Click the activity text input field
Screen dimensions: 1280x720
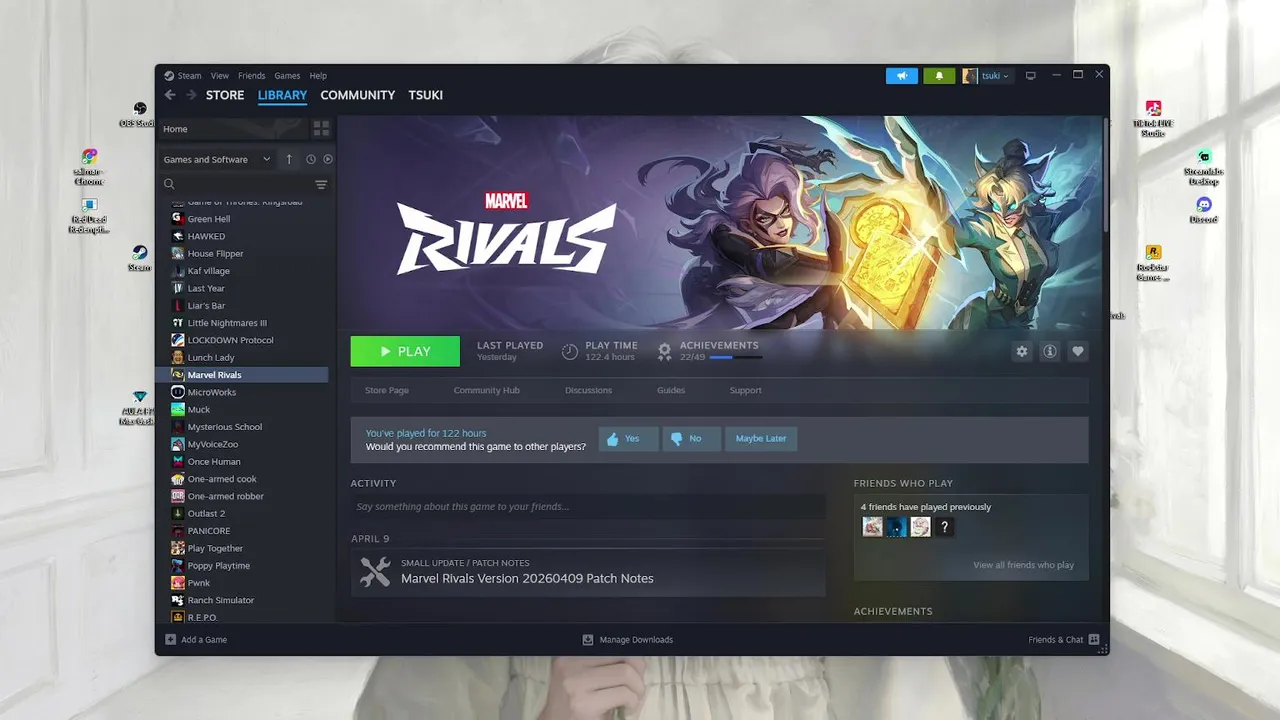coord(588,507)
